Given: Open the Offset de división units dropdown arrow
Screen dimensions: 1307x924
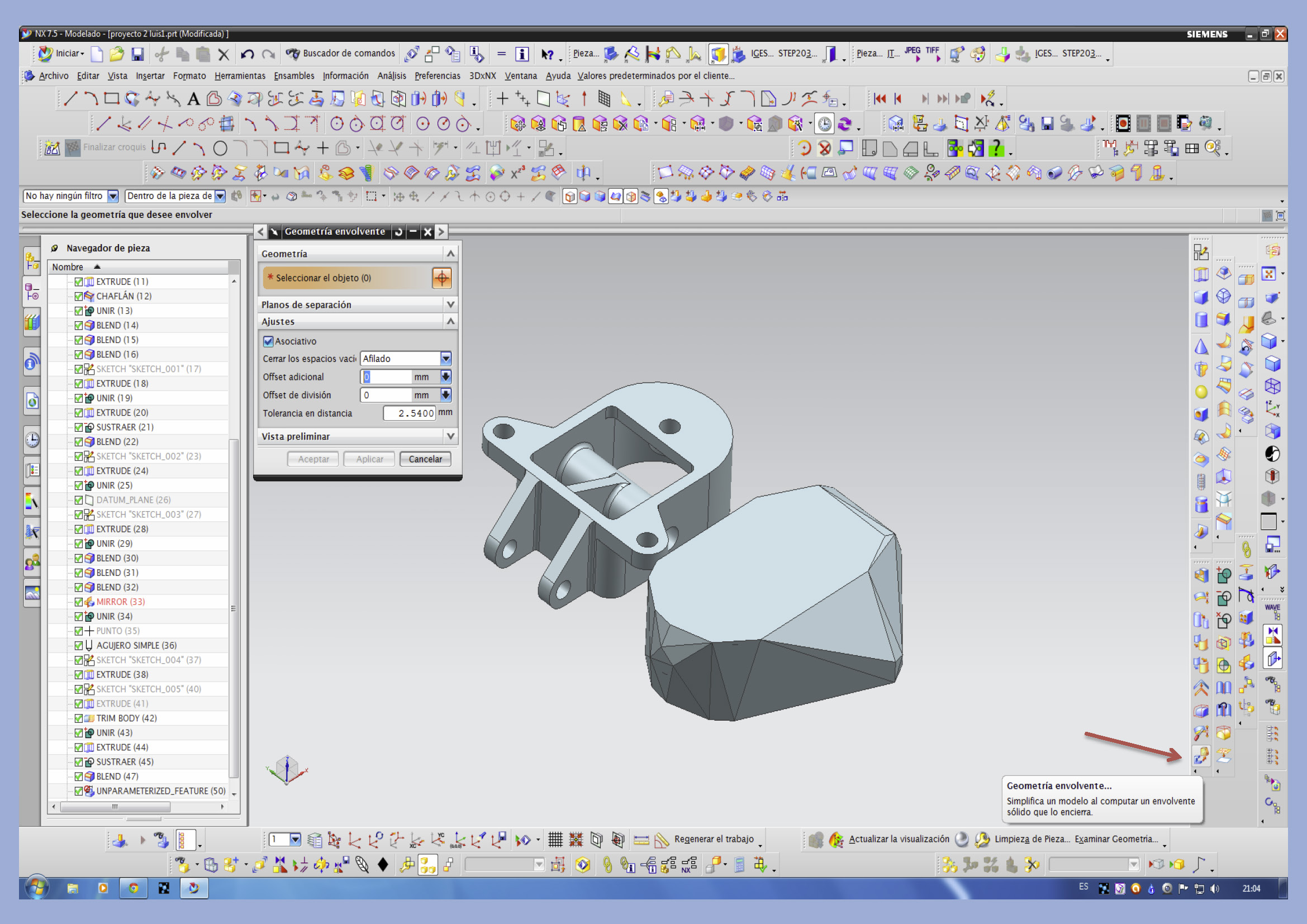Looking at the screenshot, I should click(x=446, y=395).
